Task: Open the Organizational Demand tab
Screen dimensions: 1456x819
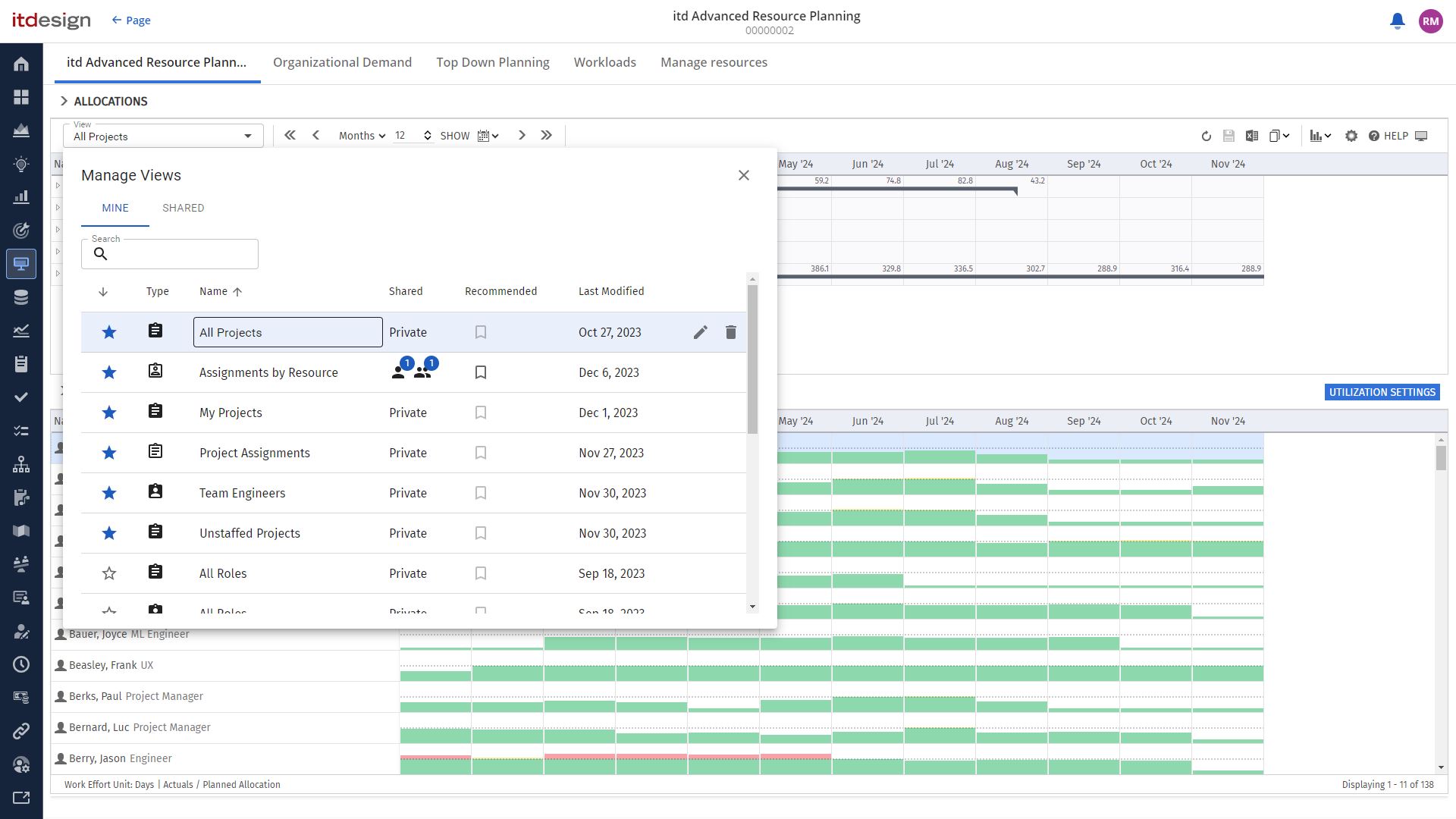Action: (x=342, y=62)
